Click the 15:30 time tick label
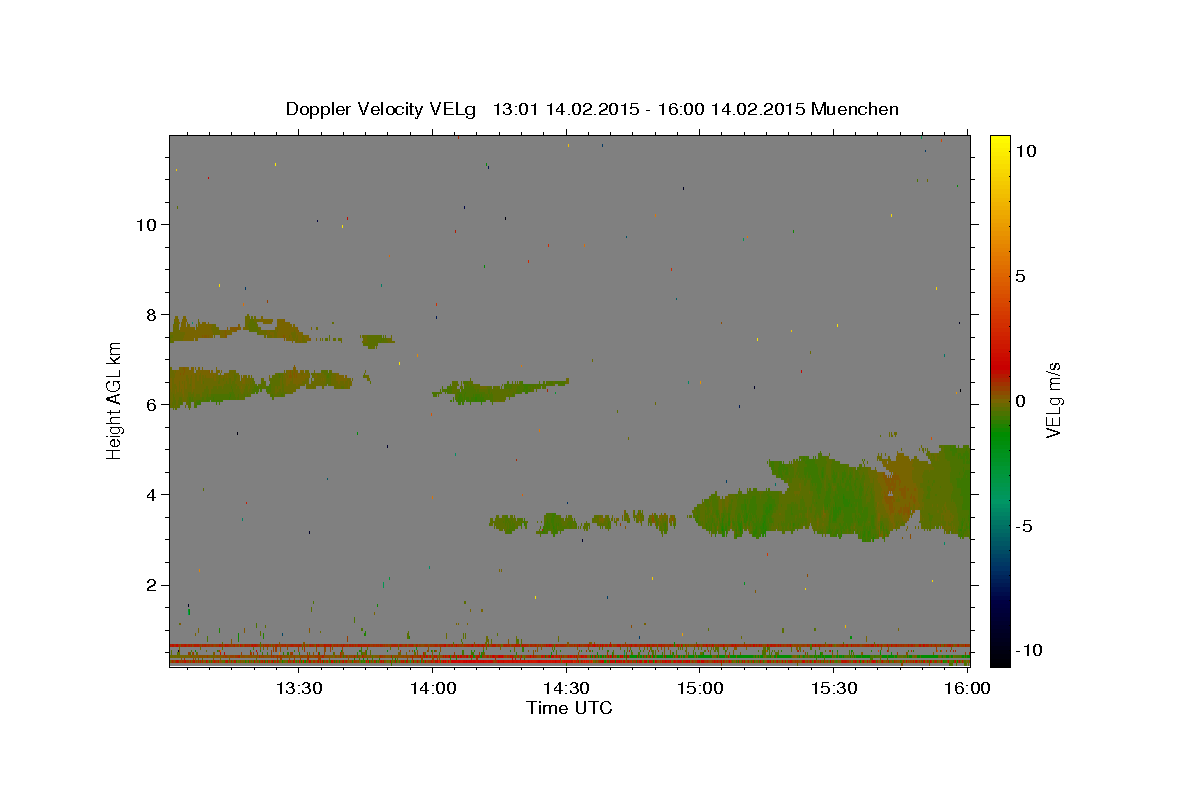 [834, 689]
